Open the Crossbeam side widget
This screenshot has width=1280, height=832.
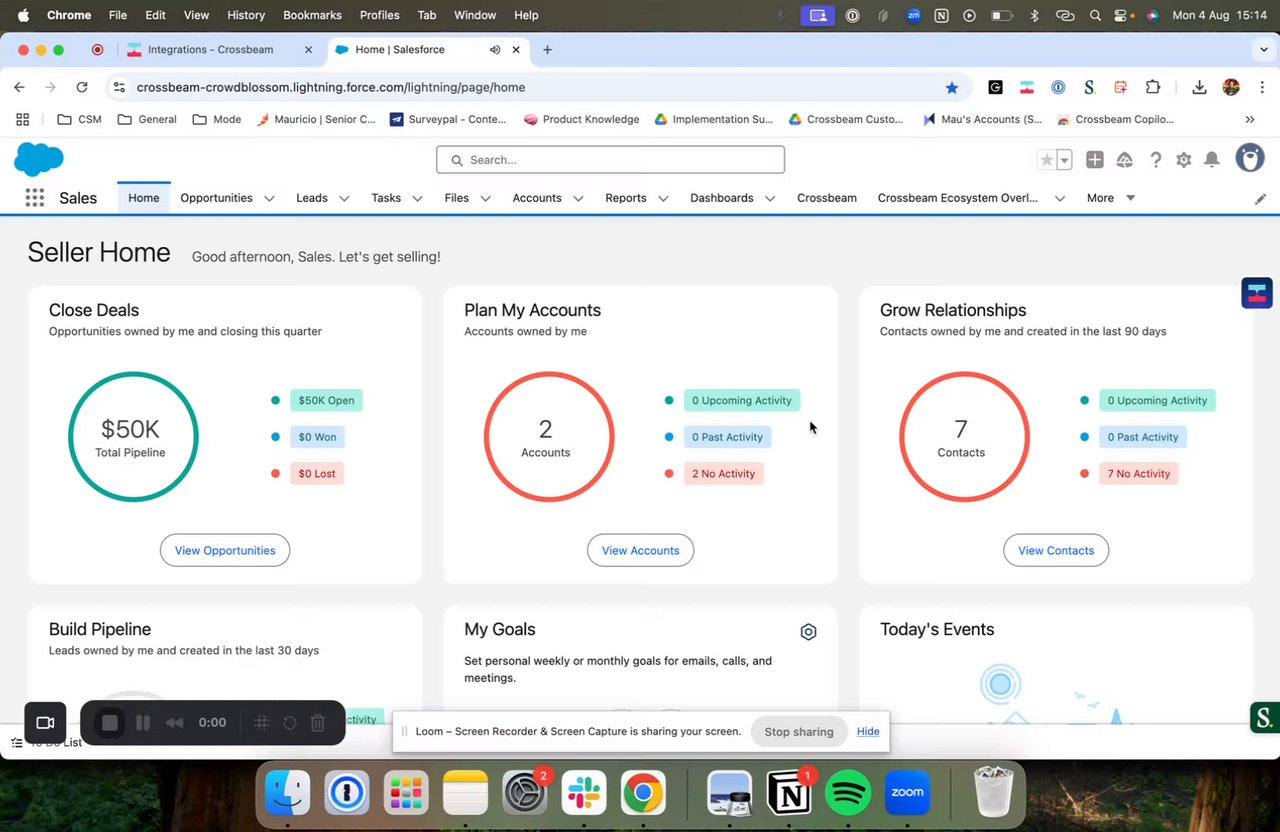[1257, 293]
